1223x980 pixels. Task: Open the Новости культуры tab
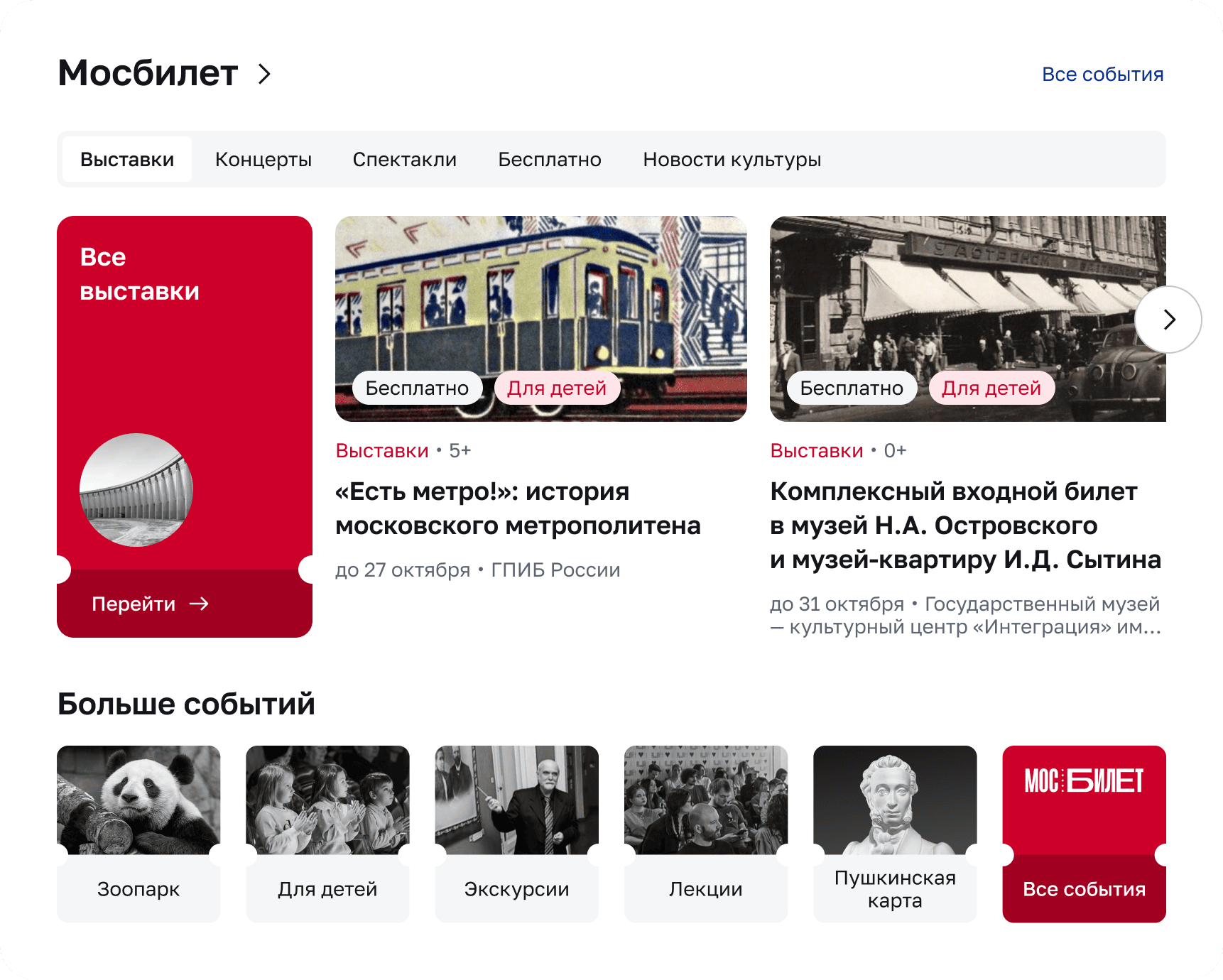point(732,159)
